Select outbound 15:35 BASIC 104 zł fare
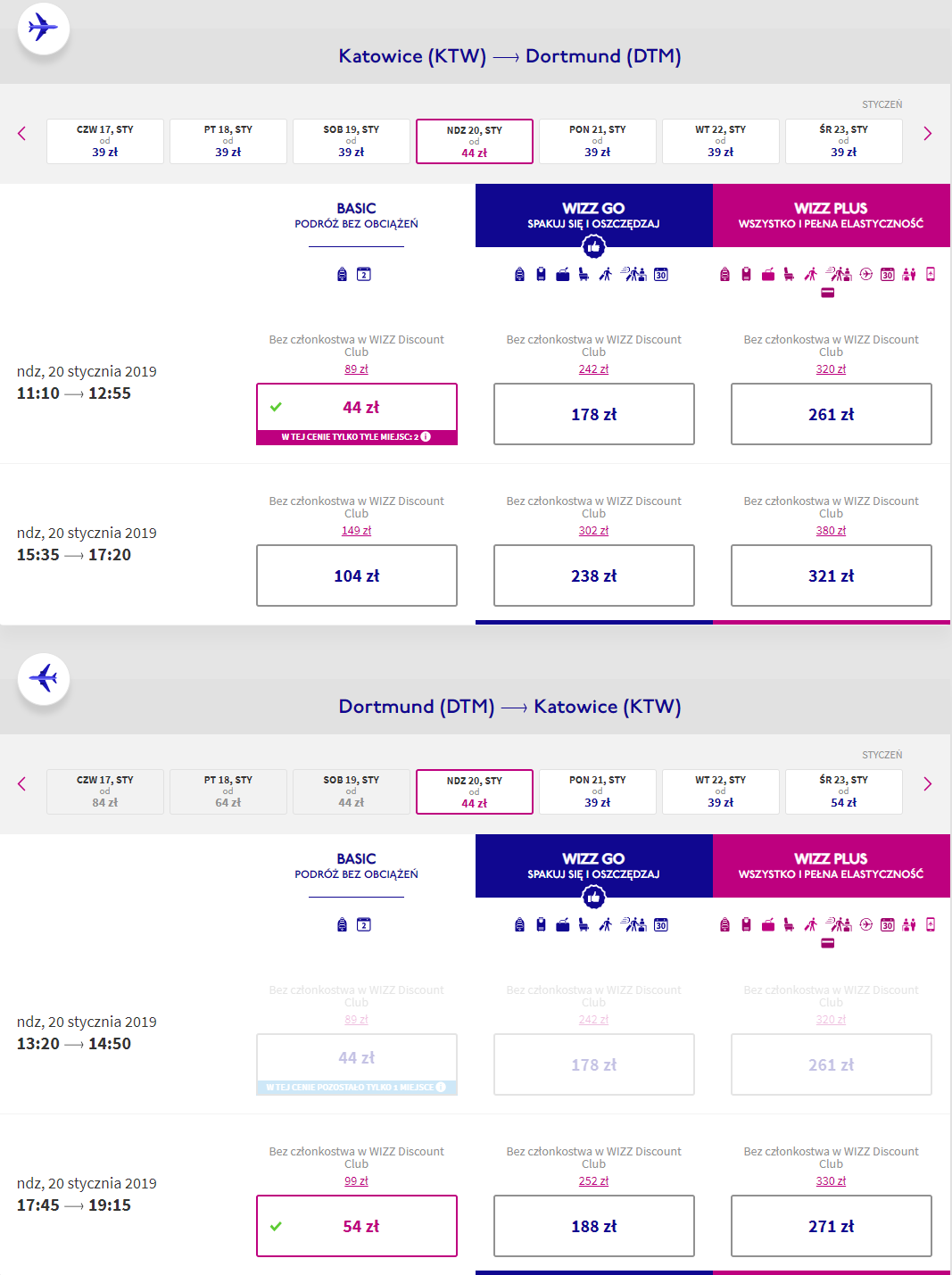 (357, 575)
